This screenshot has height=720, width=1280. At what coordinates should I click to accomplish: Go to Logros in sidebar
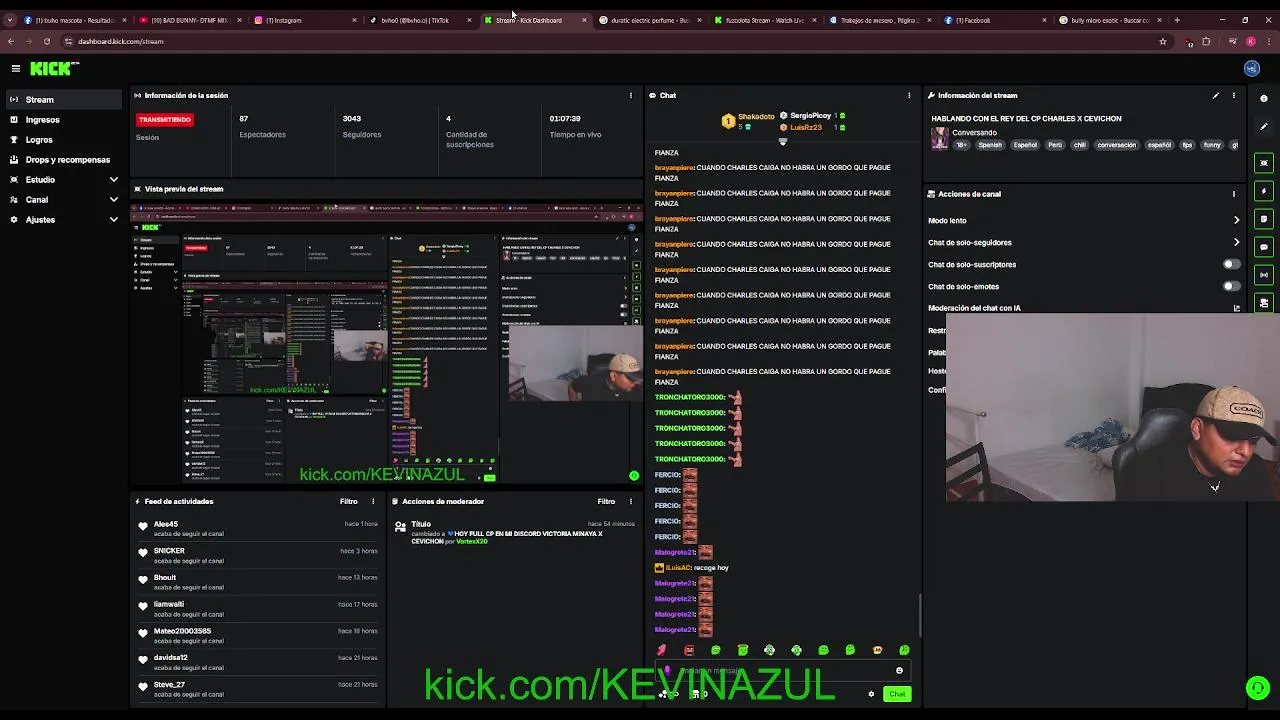[65, 140]
